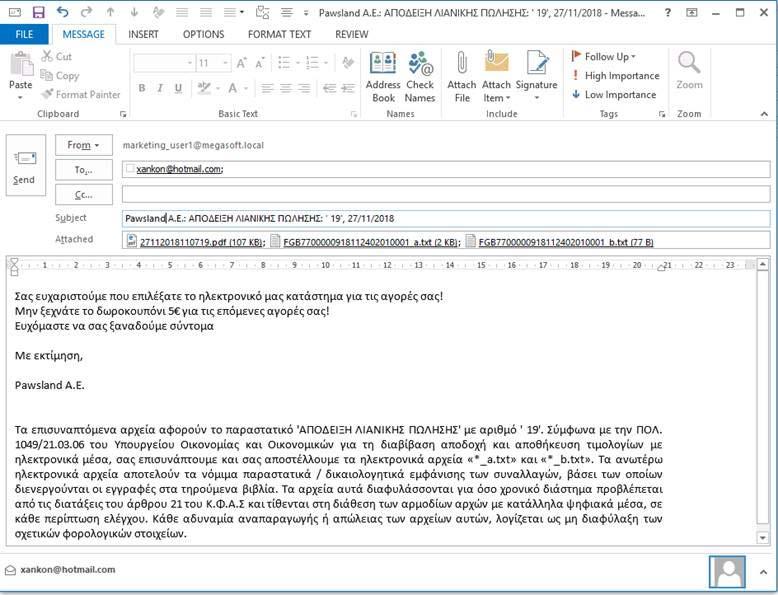
Task: Click the Redo arrow in title bar
Action: [86, 12]
